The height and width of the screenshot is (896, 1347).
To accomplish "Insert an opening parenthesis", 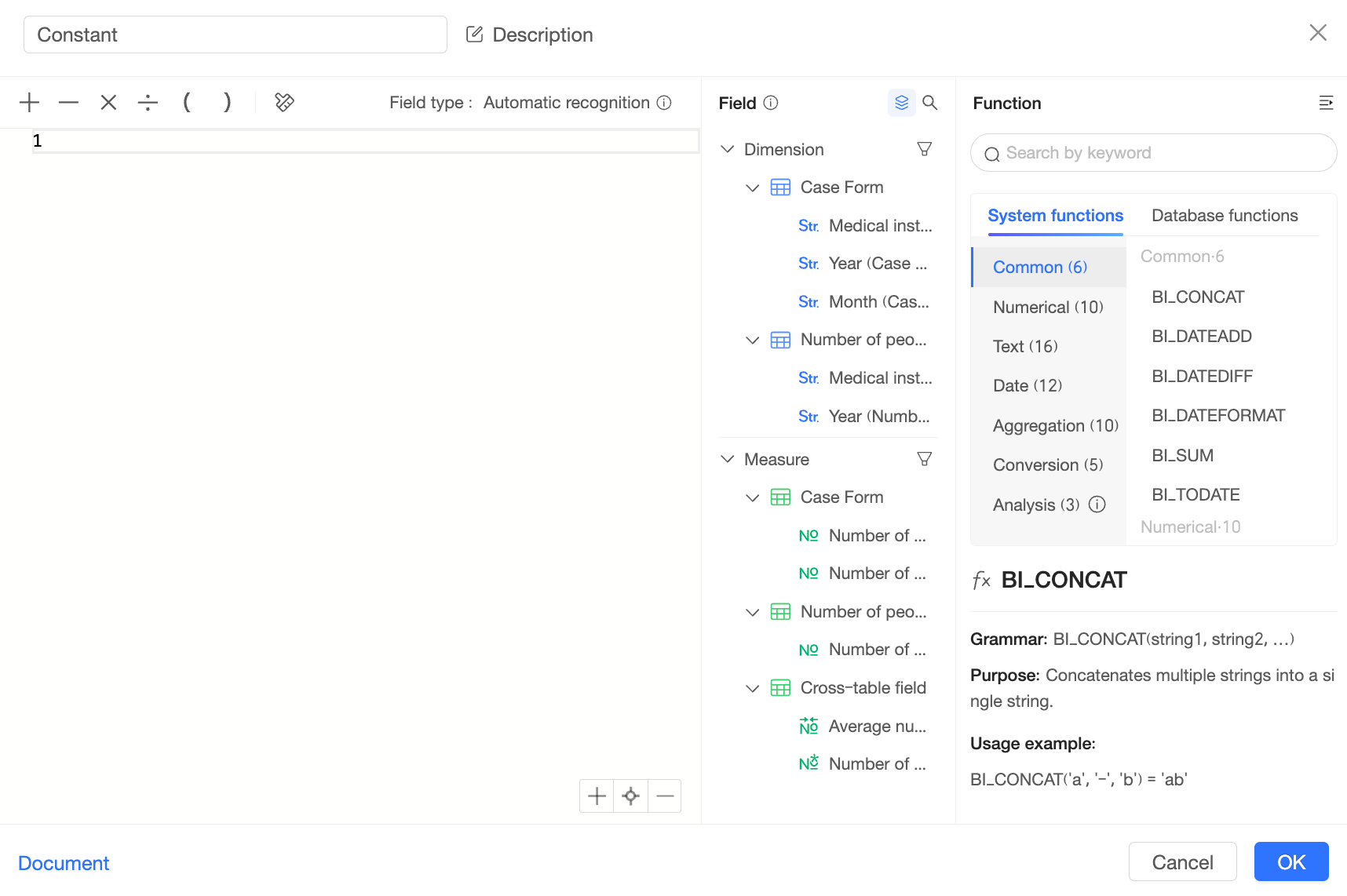I will [x=187, y=102].
